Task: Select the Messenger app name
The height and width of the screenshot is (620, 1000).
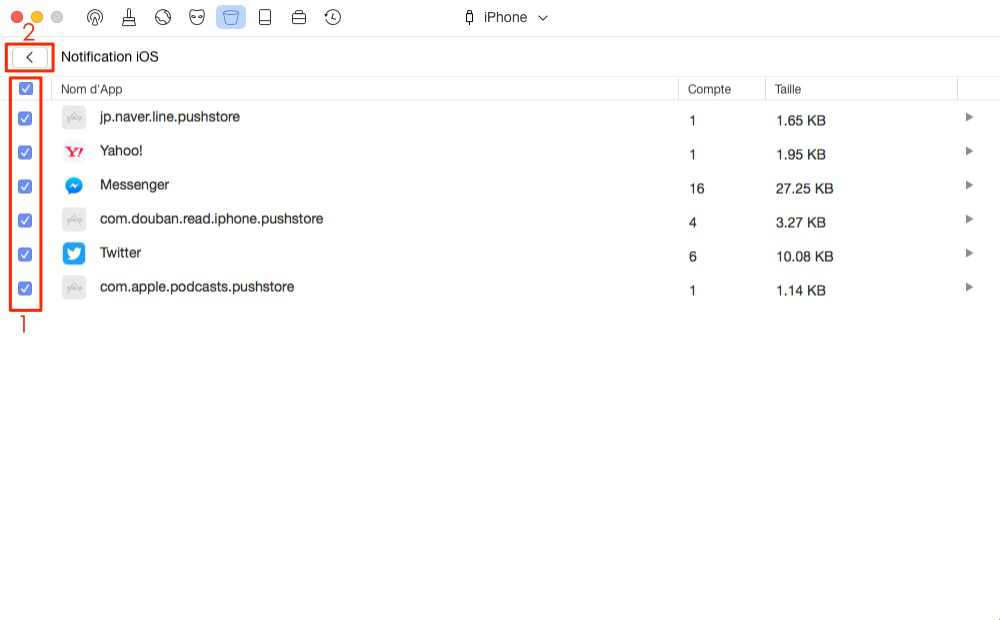Action: (x=135, y=185)
